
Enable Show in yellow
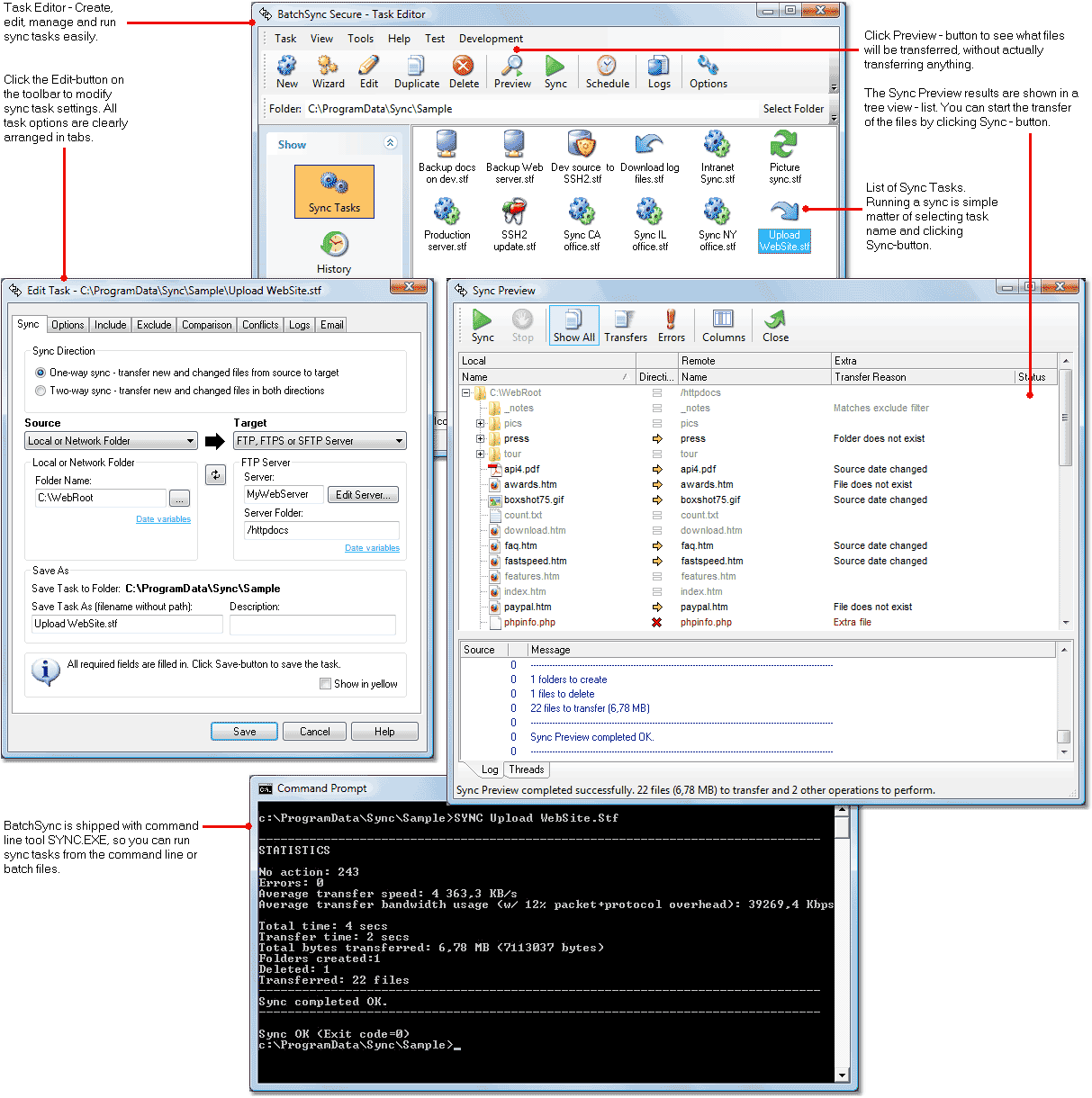(x=325, y=683)
